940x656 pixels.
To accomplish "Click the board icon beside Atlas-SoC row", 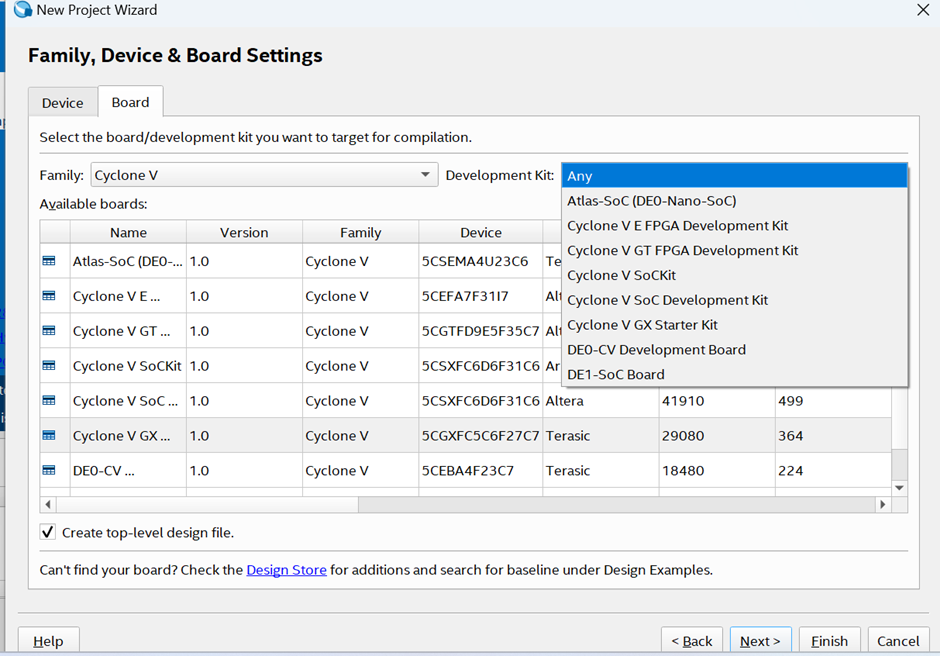I will point(49,261).
